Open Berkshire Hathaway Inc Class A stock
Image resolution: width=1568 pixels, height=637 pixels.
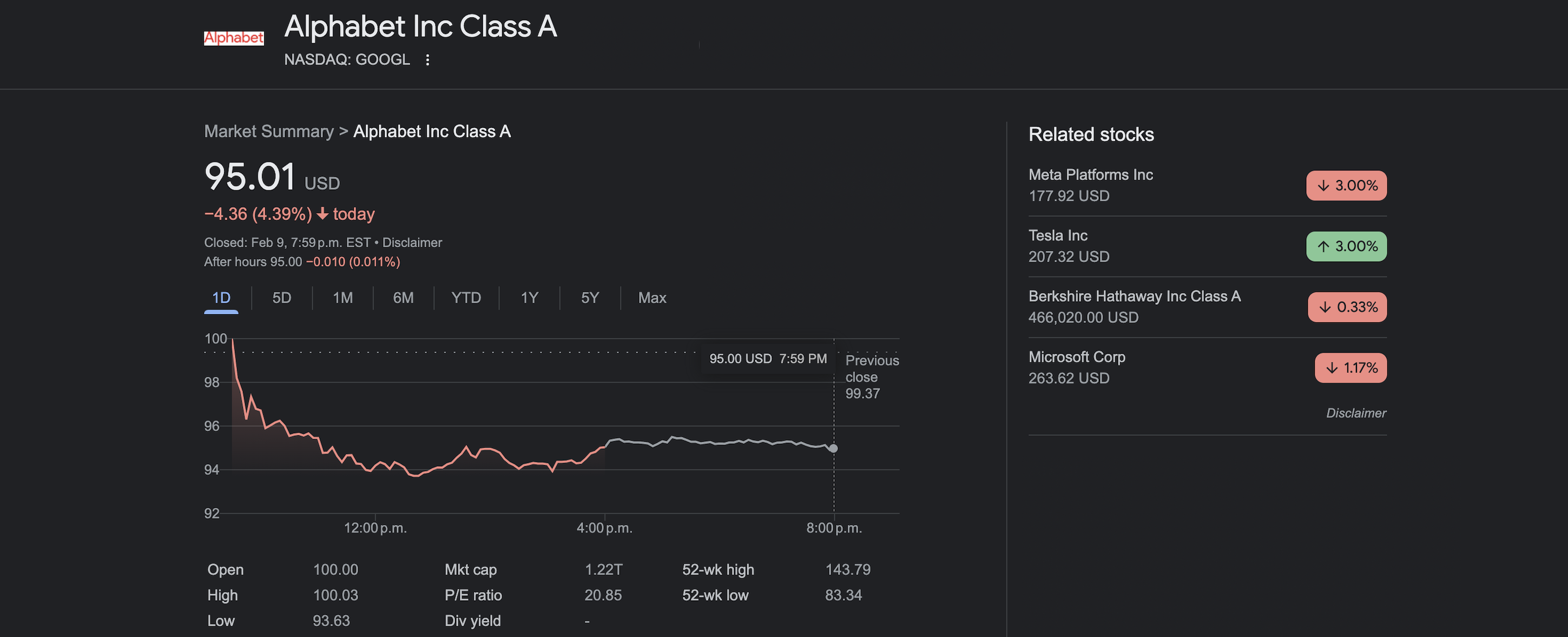tap(1207, 307)
